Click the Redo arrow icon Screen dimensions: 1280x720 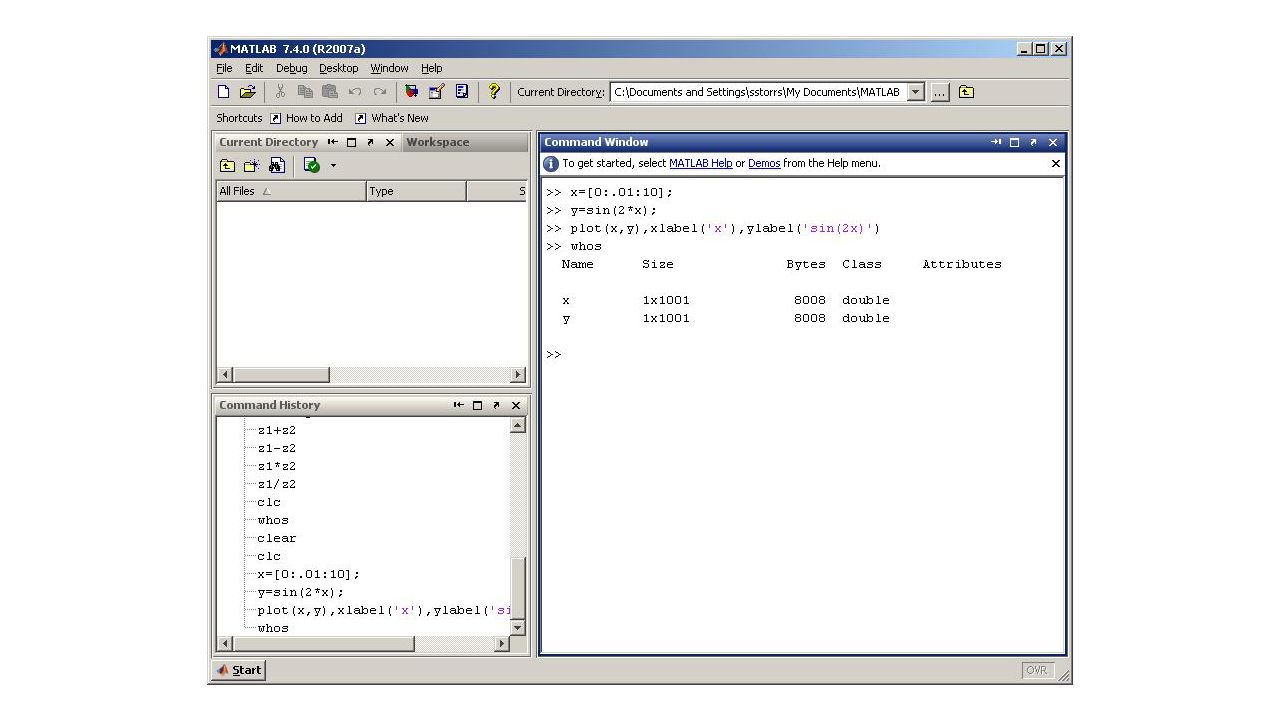coord(380,92)
